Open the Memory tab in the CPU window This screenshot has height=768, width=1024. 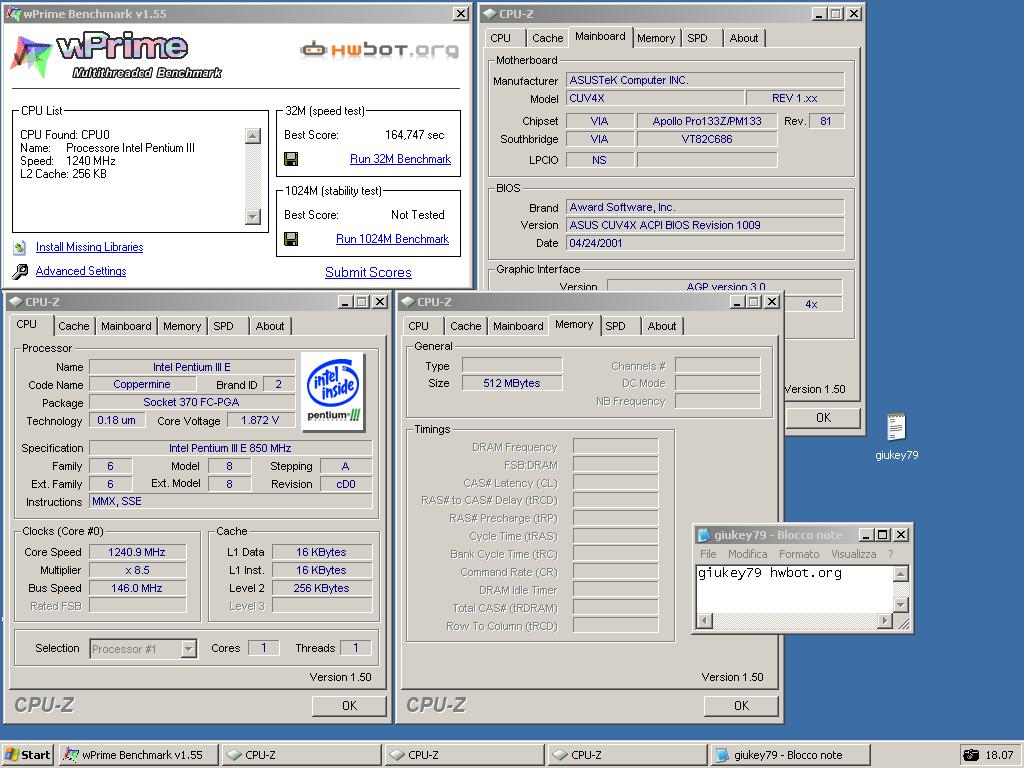[182, 326]
